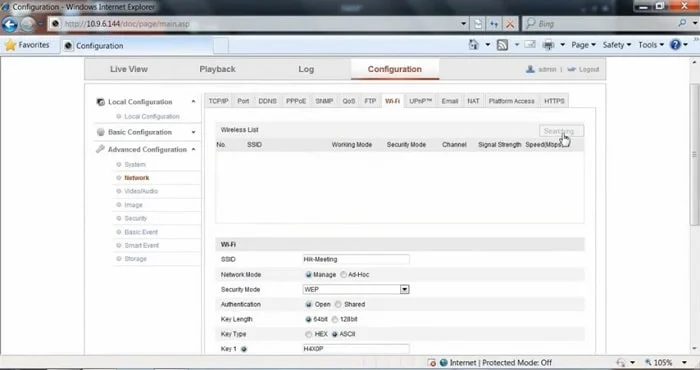This screenshot has height=370, width=700.
Task: Switch to Playback tab
Action: pos(217,69)
